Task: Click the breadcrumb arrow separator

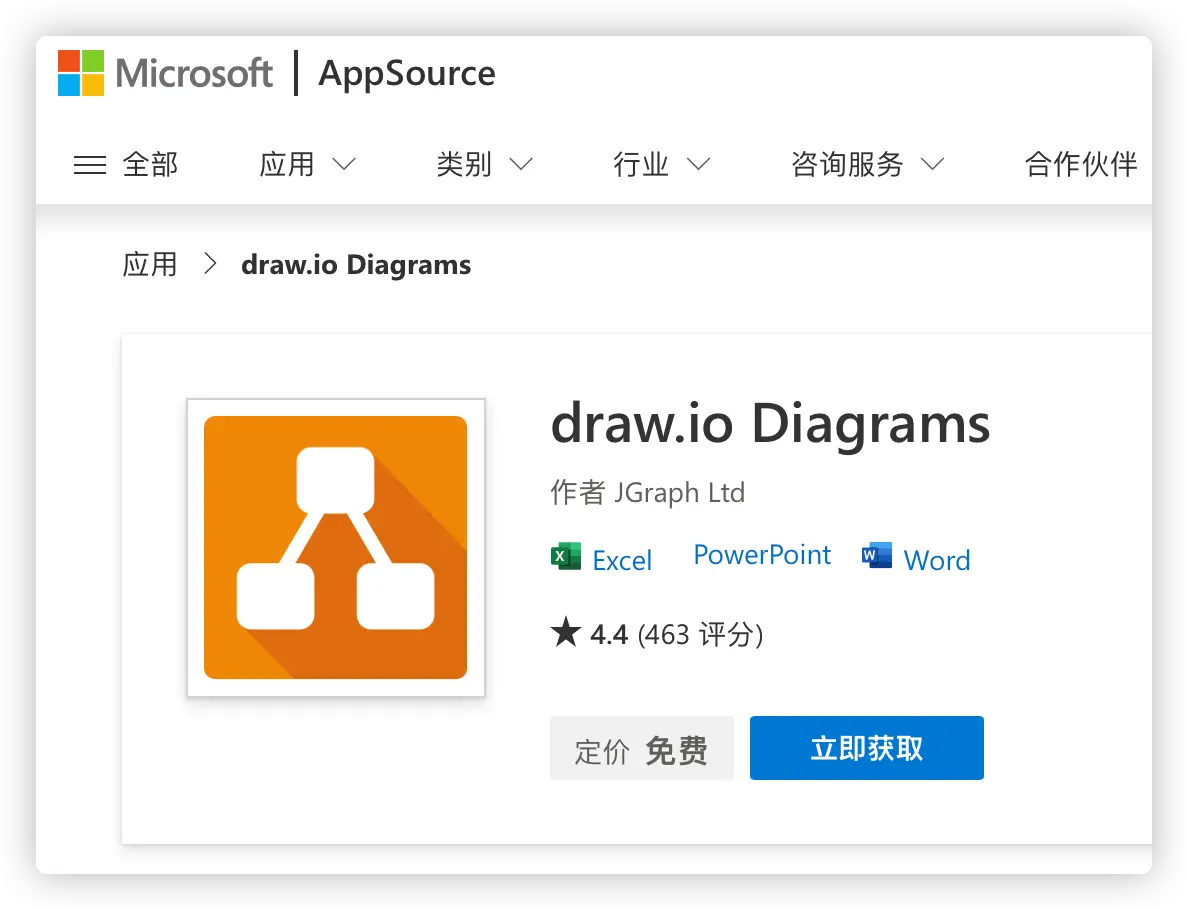Action: coord(211,264)
